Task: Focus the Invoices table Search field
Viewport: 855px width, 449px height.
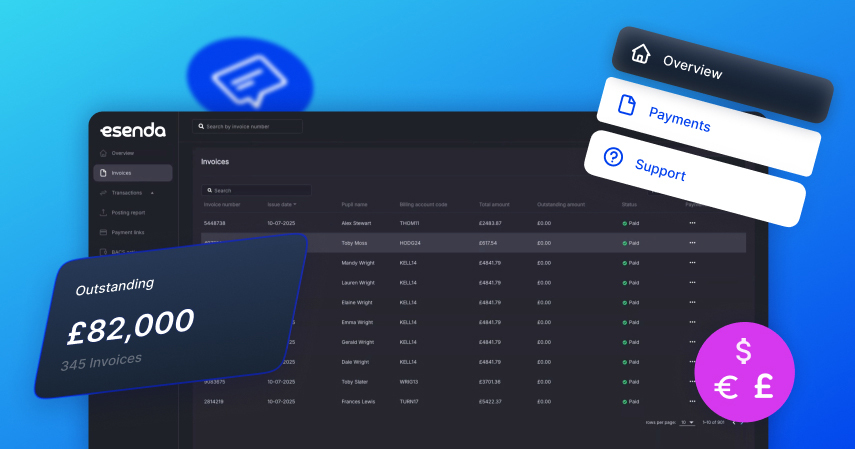Action: pyautogui.click(x=256, y=190)
